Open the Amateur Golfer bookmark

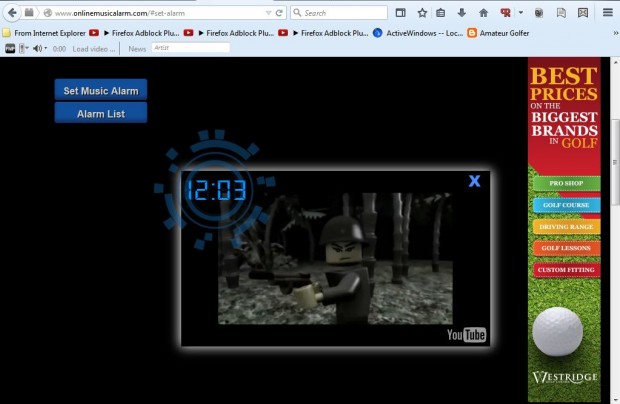click(x=499, y=33)
